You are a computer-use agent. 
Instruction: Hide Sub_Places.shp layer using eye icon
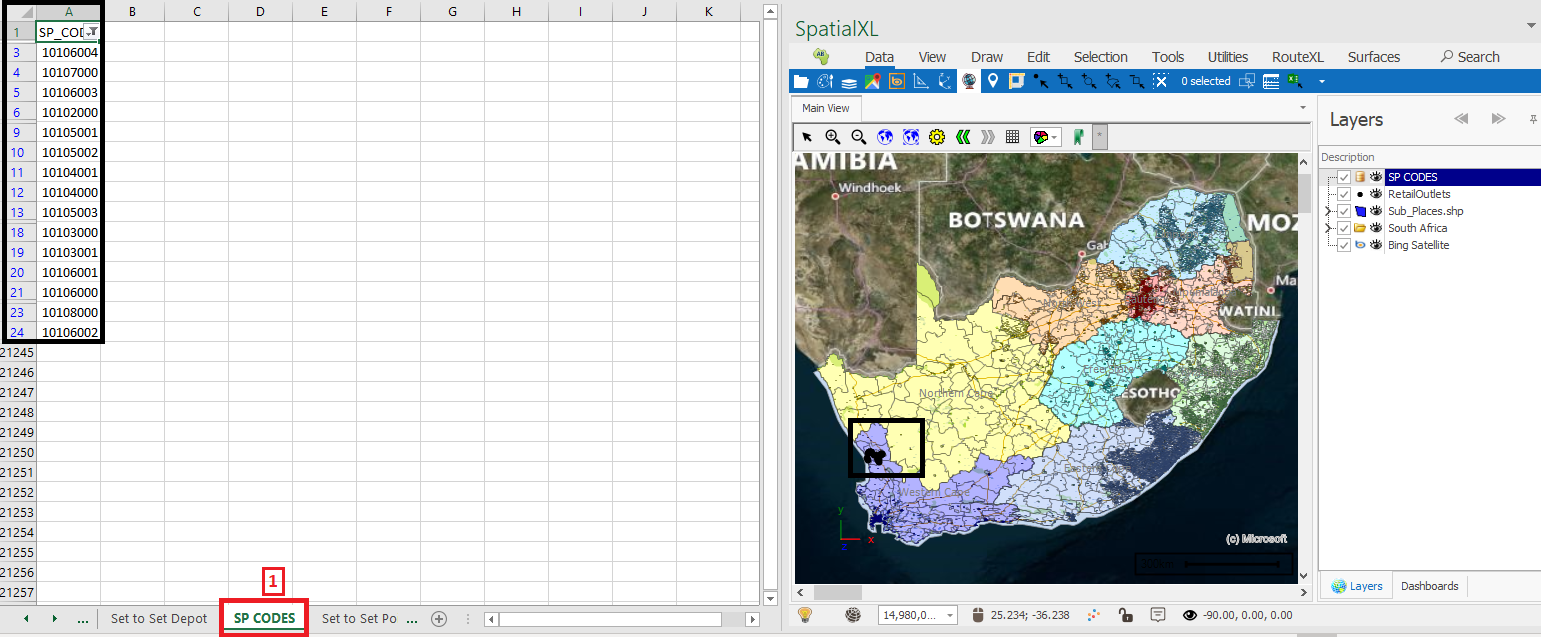click(1376, 211)
